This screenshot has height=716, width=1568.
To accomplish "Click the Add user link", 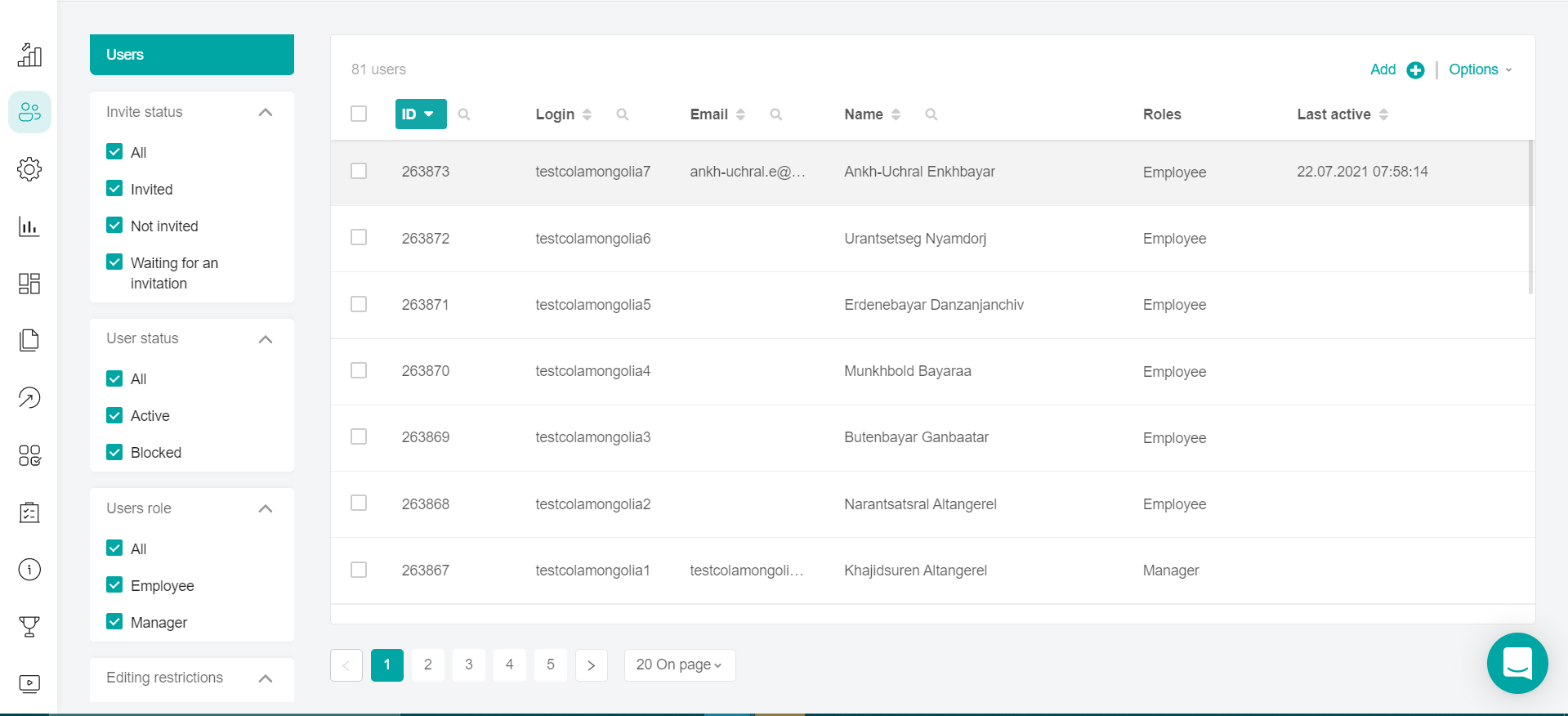I will click(1383, 70).
